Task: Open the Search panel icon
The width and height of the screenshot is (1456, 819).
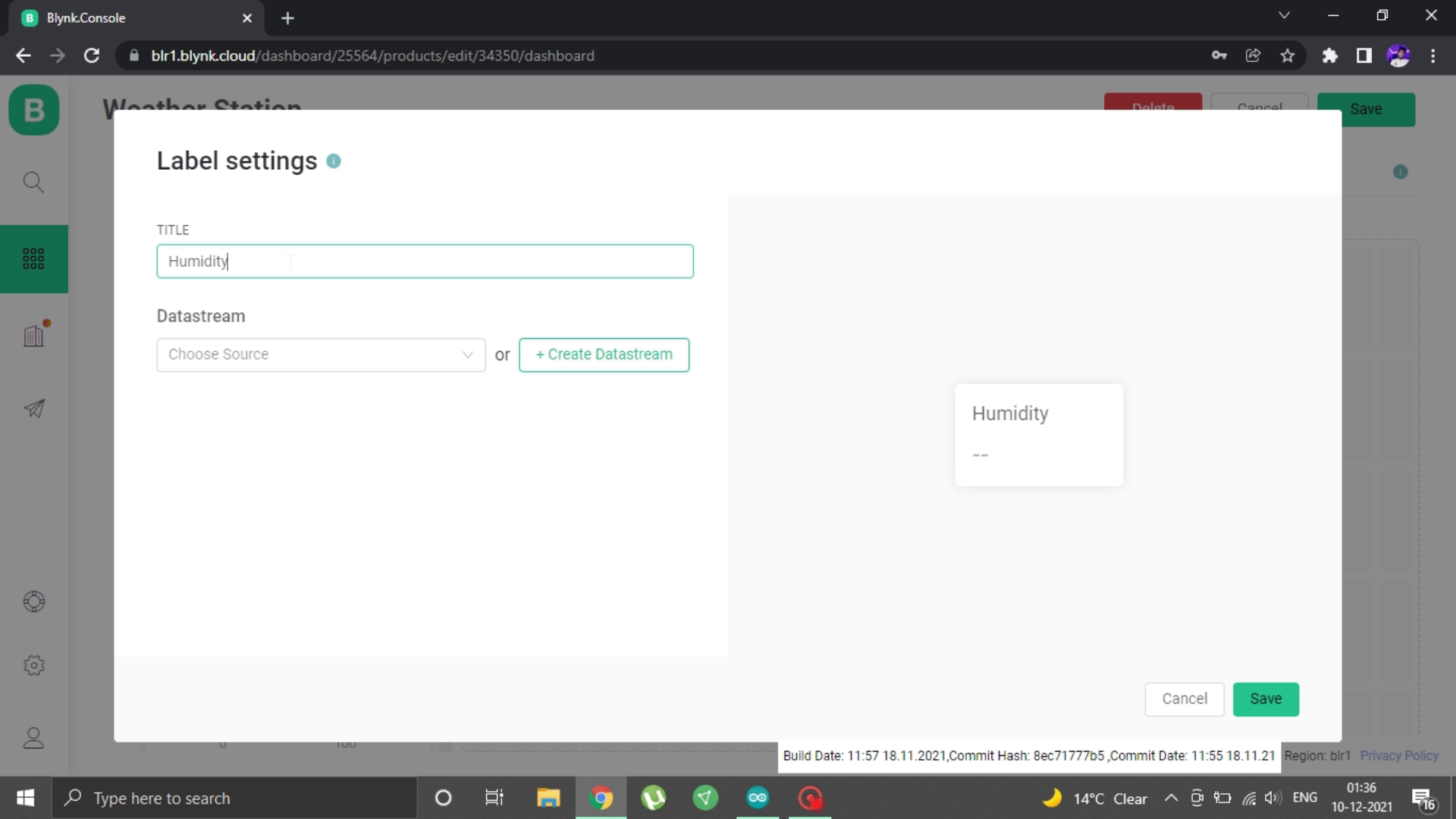Action: pos(33,182)
